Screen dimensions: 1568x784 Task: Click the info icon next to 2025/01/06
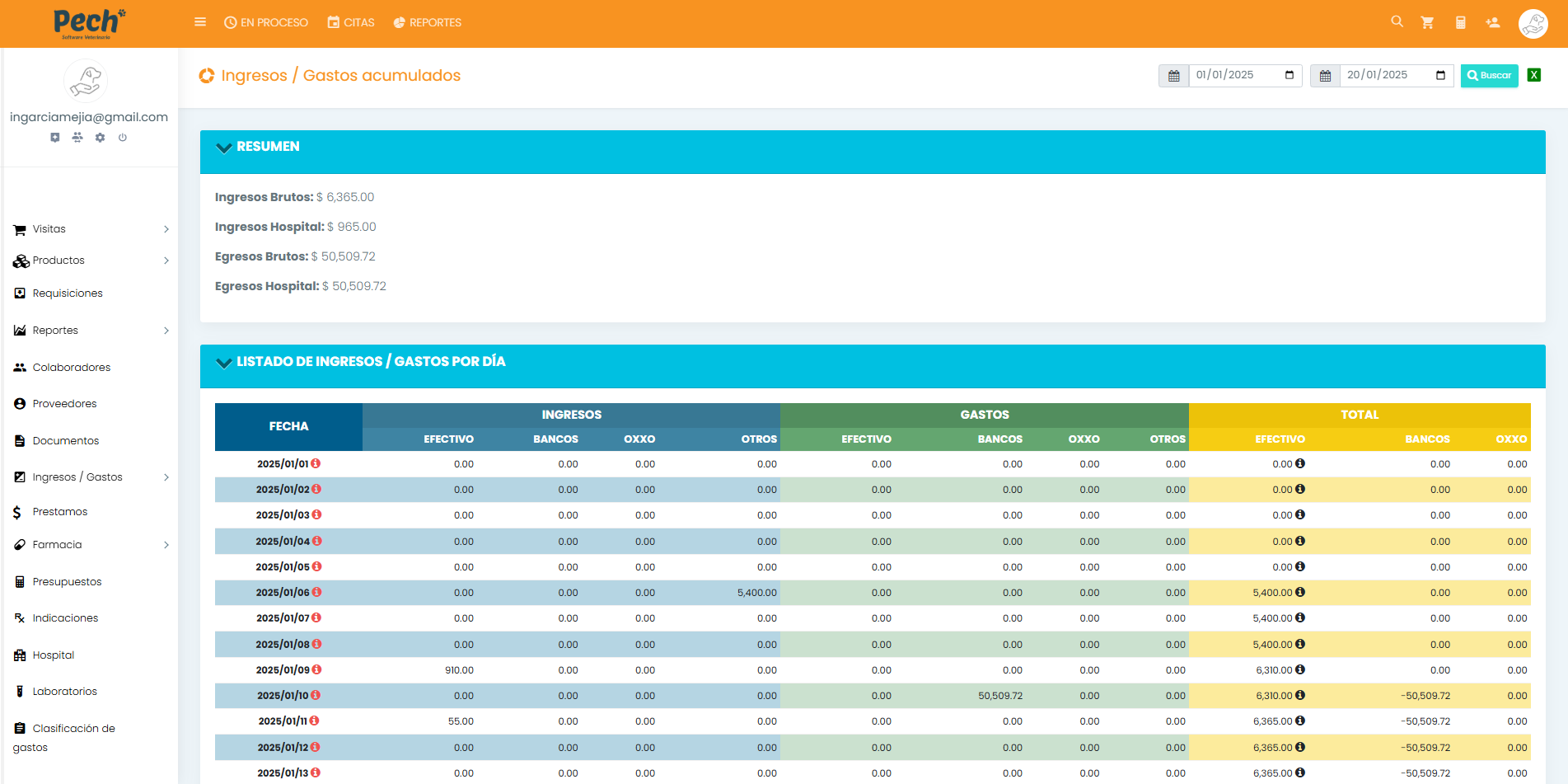(316, 593)
